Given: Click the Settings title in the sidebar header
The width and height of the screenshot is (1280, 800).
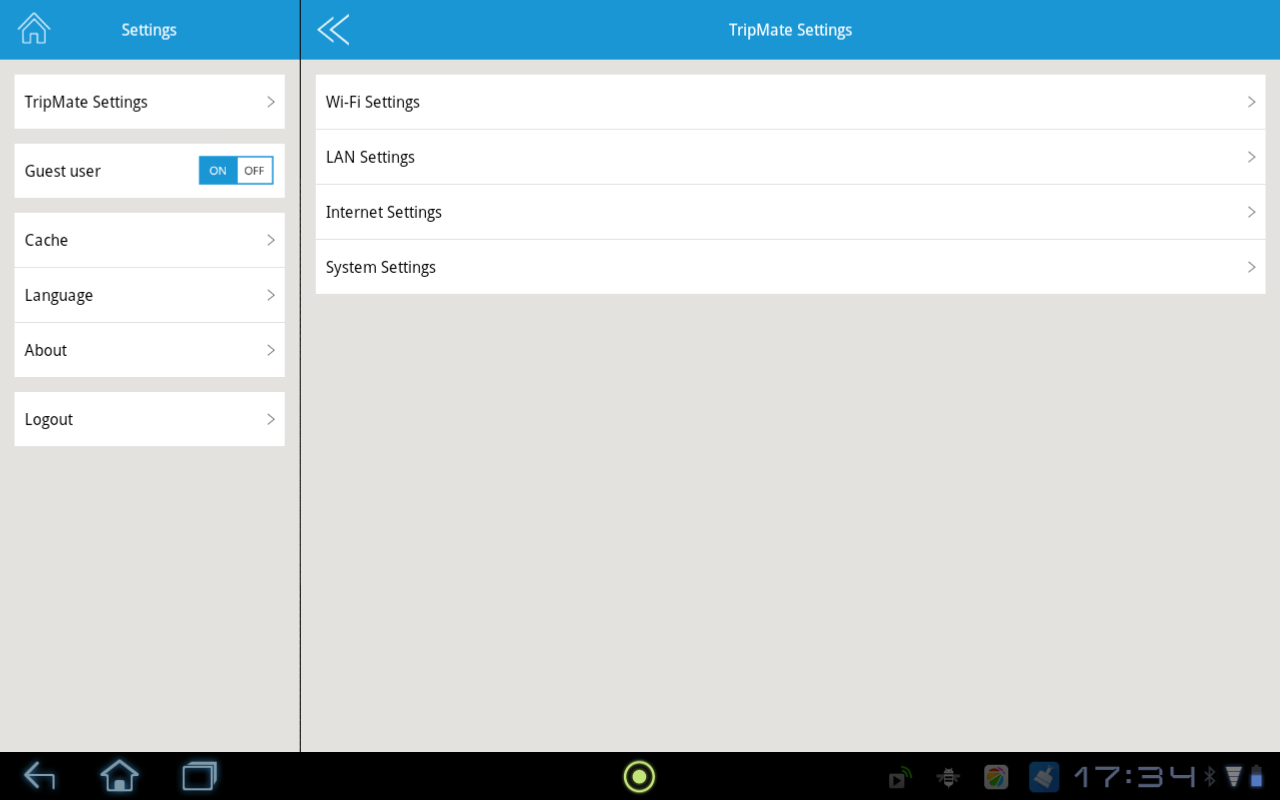Looking at the screenshot, I should click(149, 30).
